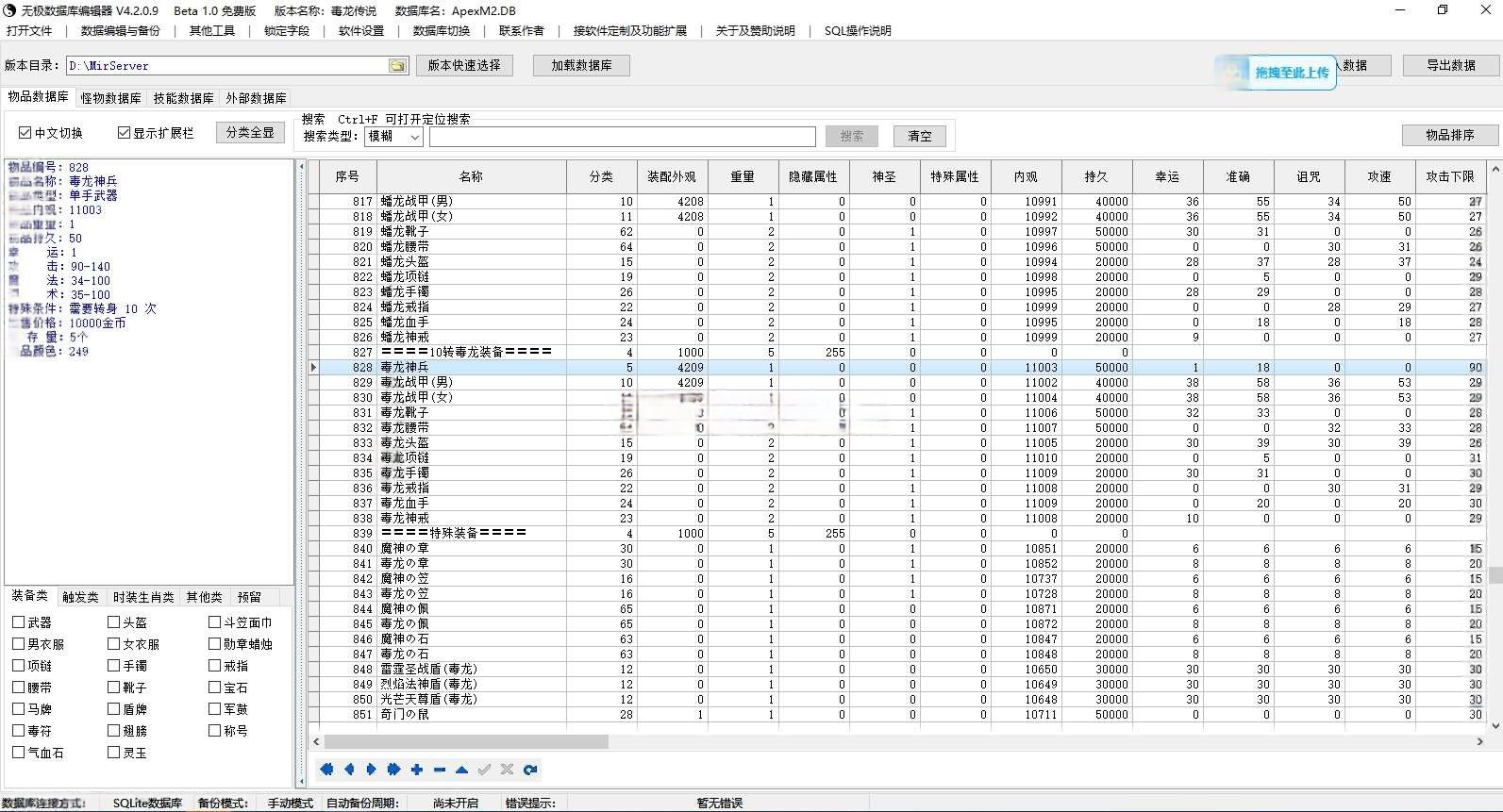Open the 数据编辑与备份 menu
Viewport: 1503px width, 812px height.
[121, 30]
